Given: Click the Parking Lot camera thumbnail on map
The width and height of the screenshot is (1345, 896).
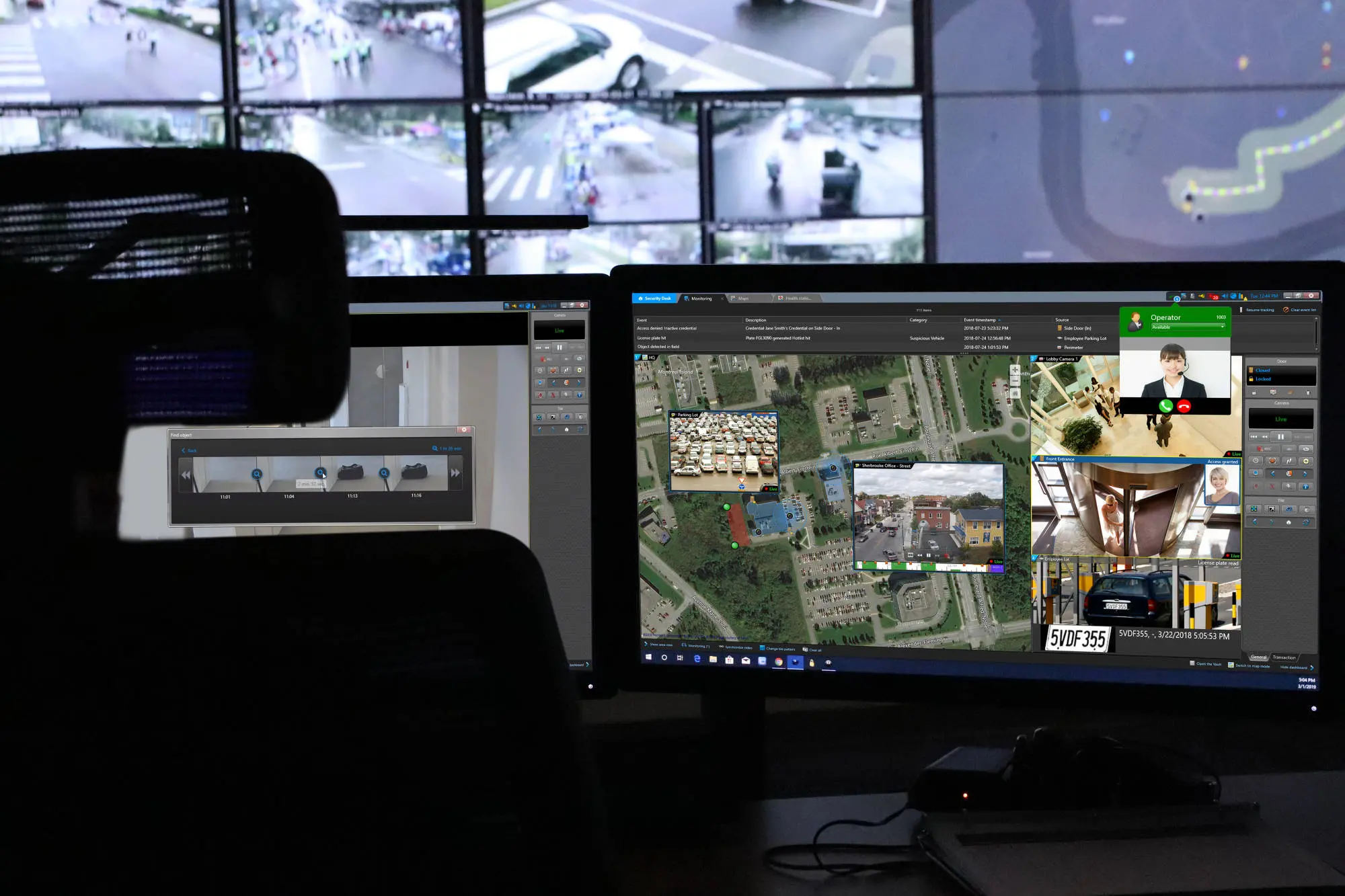Looking at the screenshot, I should click(724, 452).
